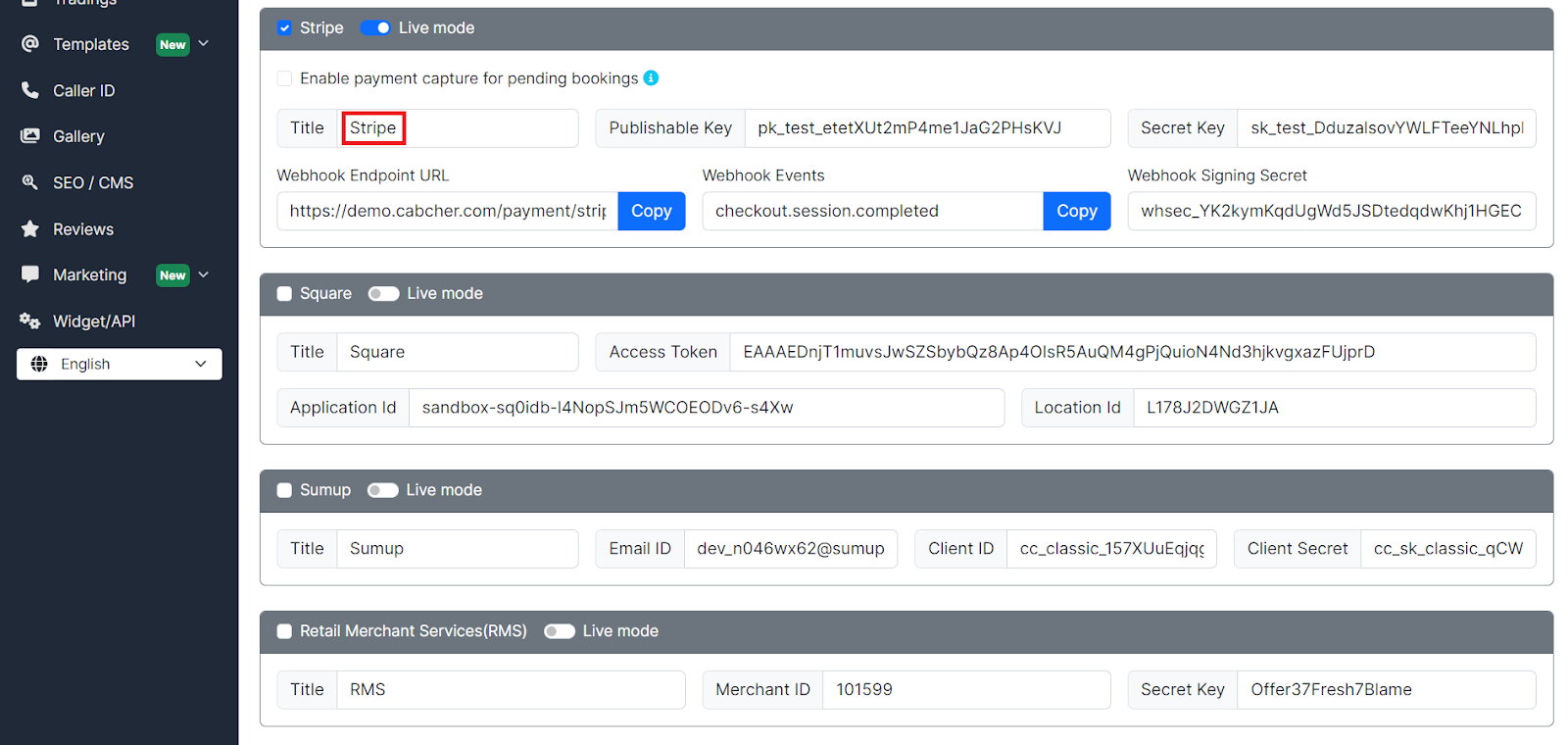Click the Caller ID phone icon
The image size is (1568, 745).
pyautogui.click(x=30, y=89)
